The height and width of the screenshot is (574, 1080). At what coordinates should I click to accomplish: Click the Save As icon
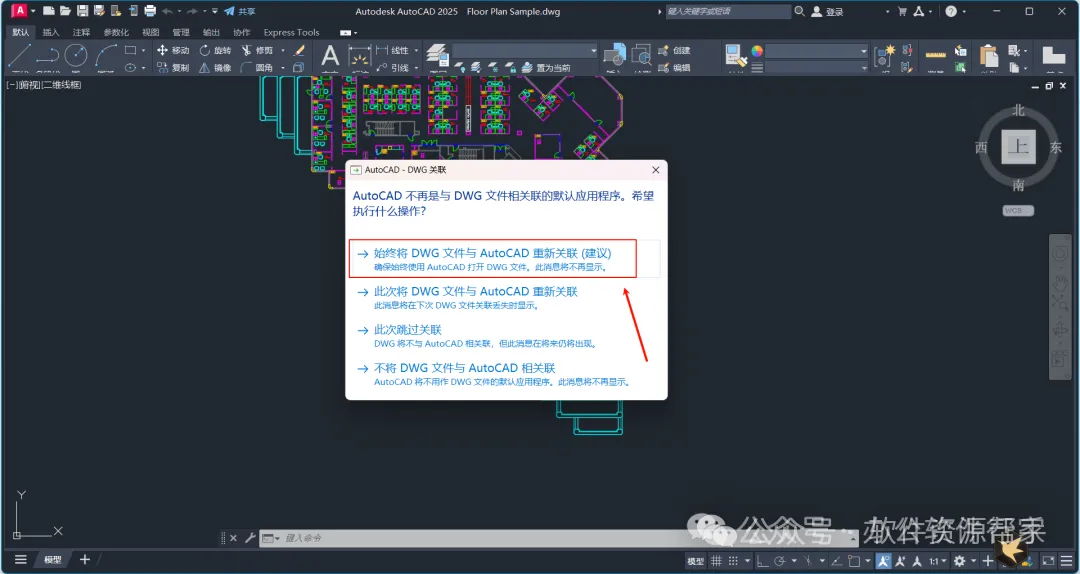[99, 11]
